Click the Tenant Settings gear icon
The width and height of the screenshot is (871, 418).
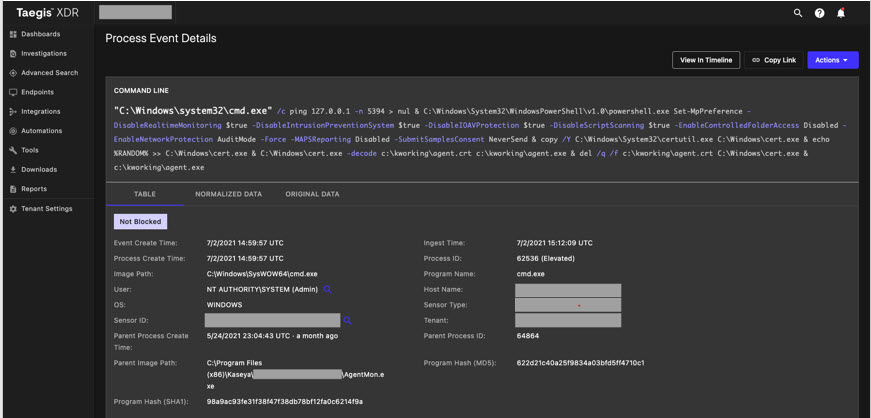13,209
